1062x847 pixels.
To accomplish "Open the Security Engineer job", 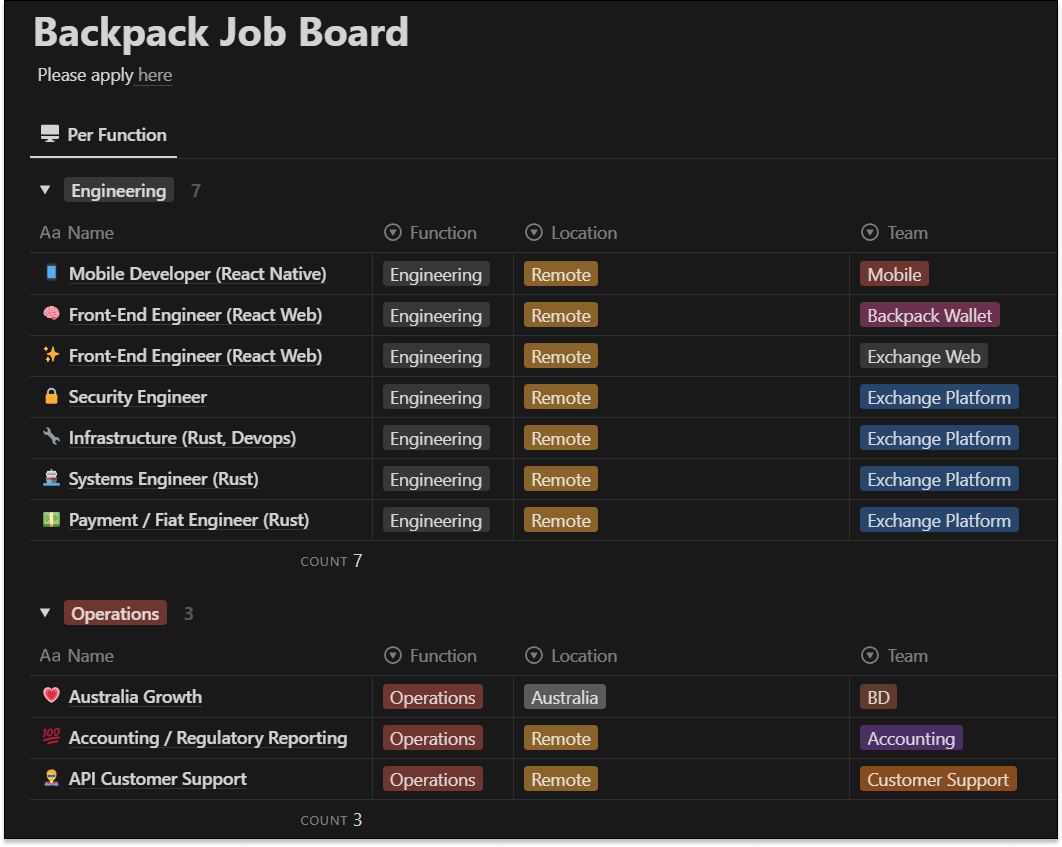I will click(x=138, y=397).
